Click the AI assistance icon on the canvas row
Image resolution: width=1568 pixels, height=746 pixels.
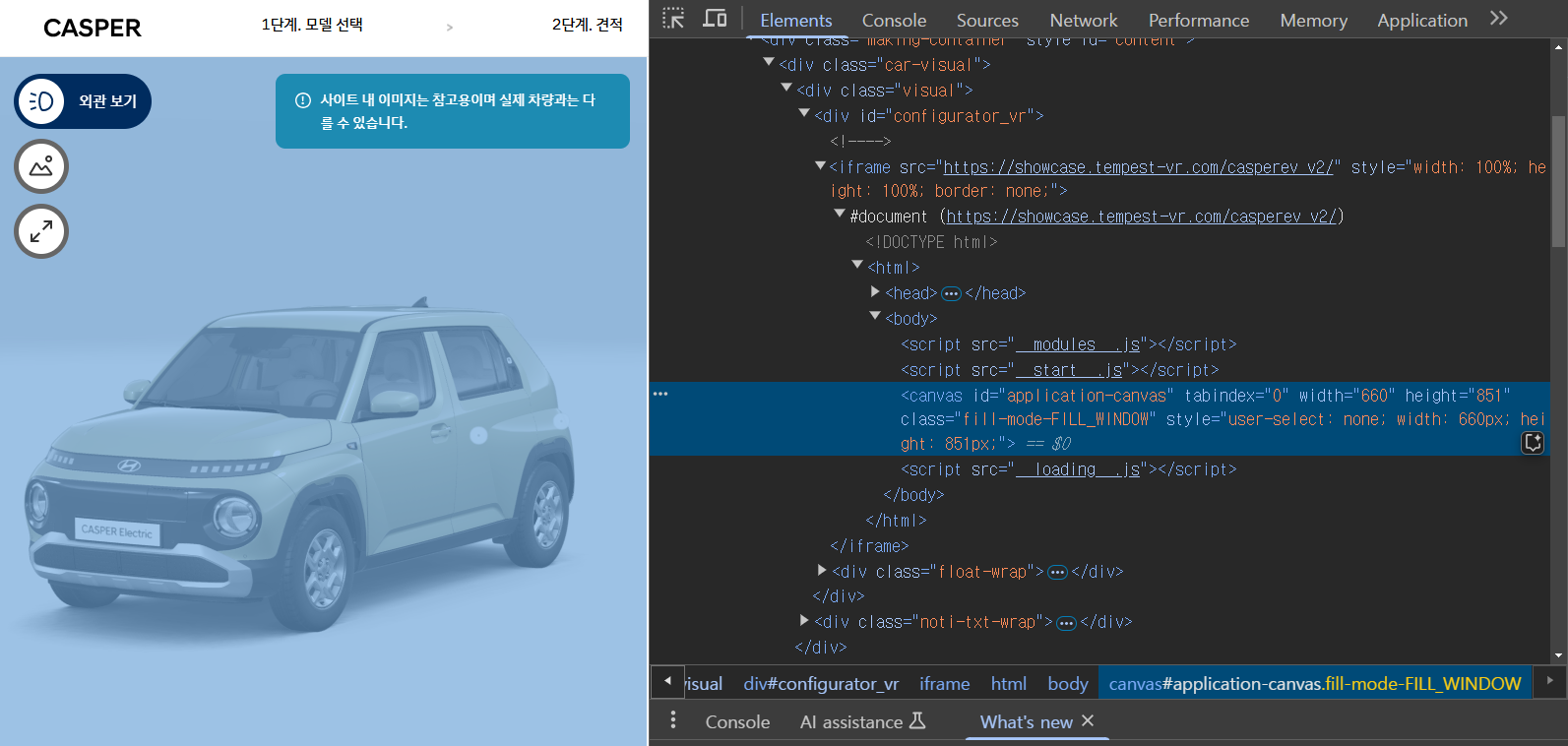[x=1533, y=443]
